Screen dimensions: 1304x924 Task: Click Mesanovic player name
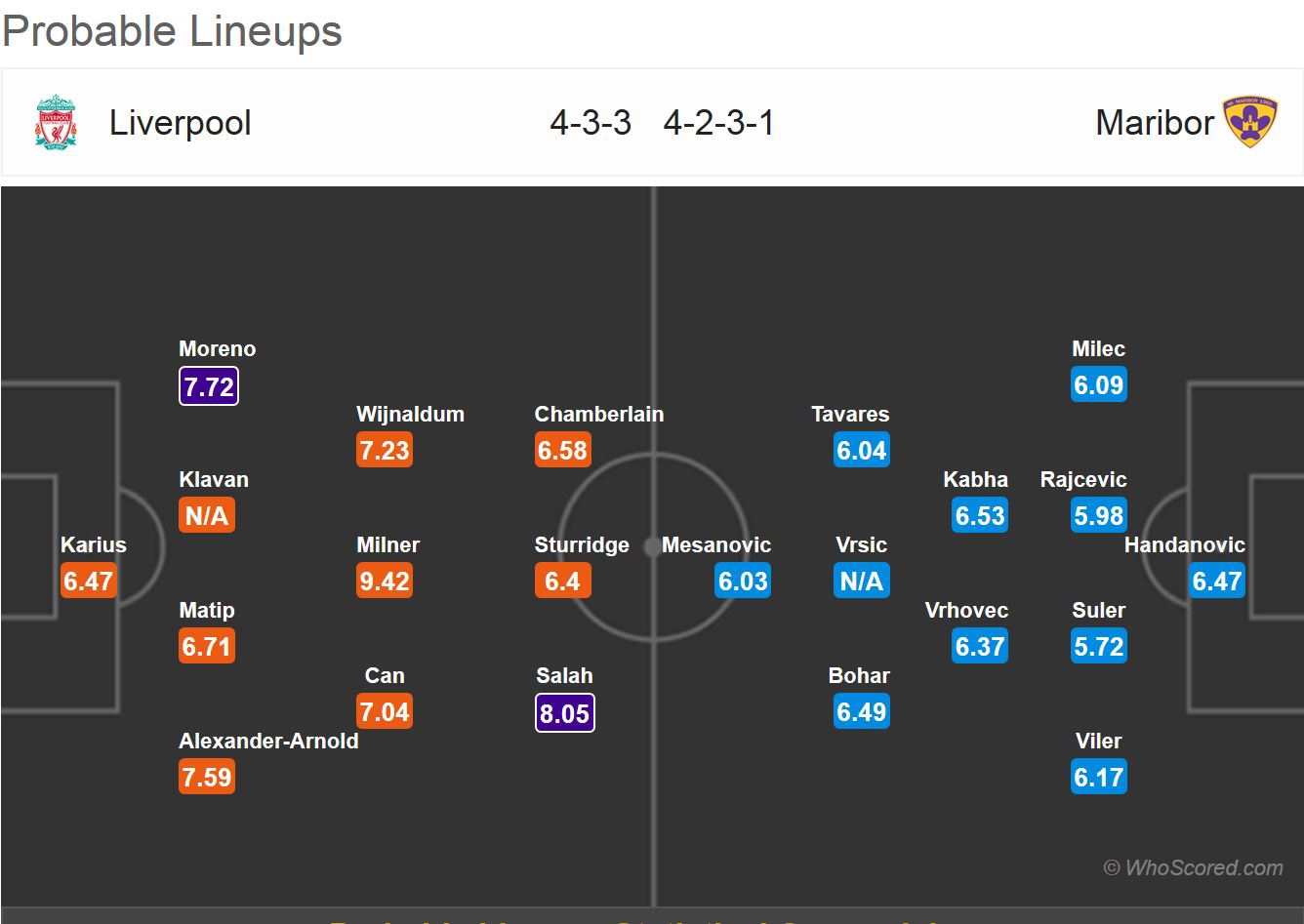pos(716,545)
